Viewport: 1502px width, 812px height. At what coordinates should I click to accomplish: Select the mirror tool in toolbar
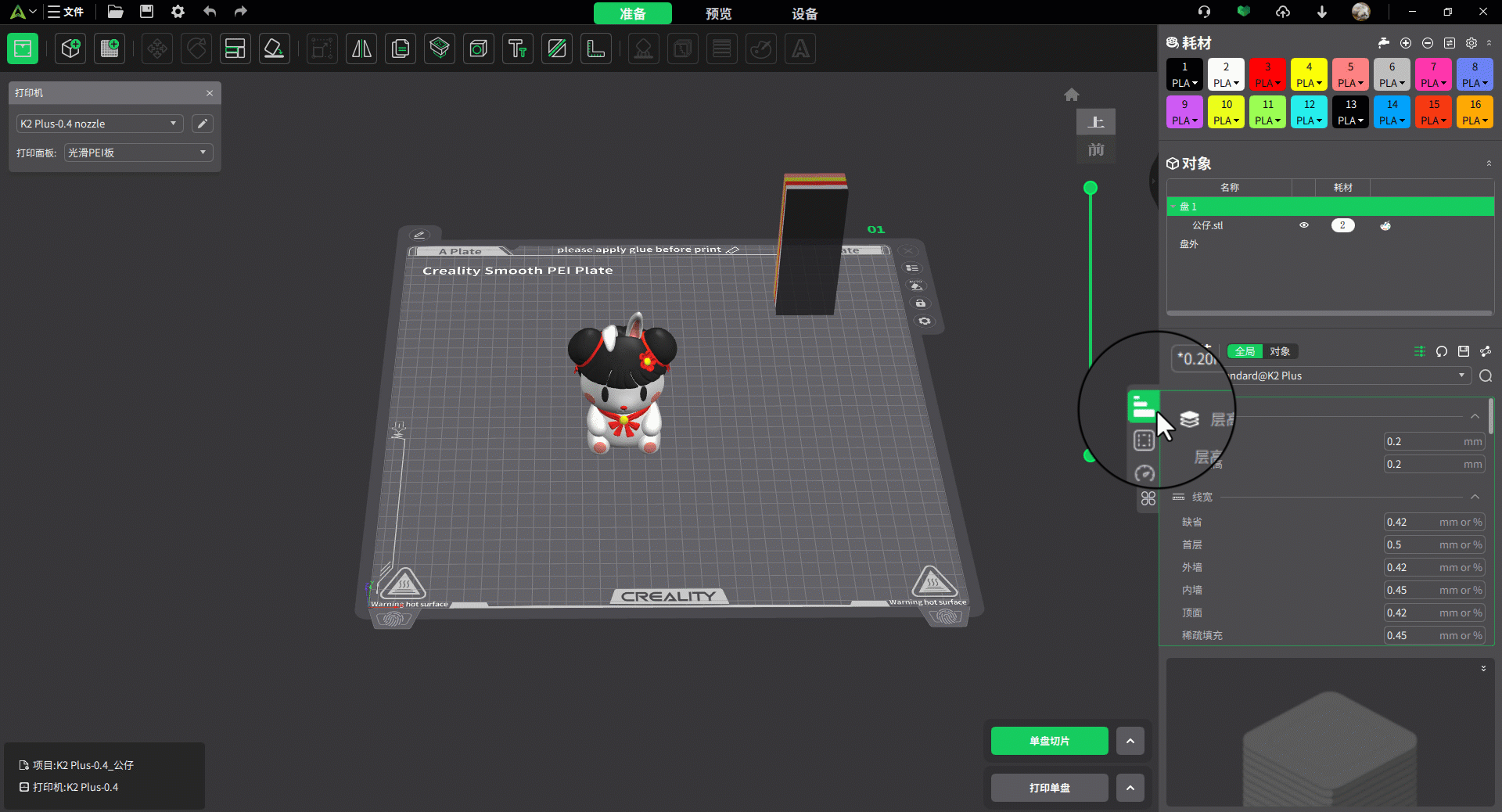pos(361,49)
